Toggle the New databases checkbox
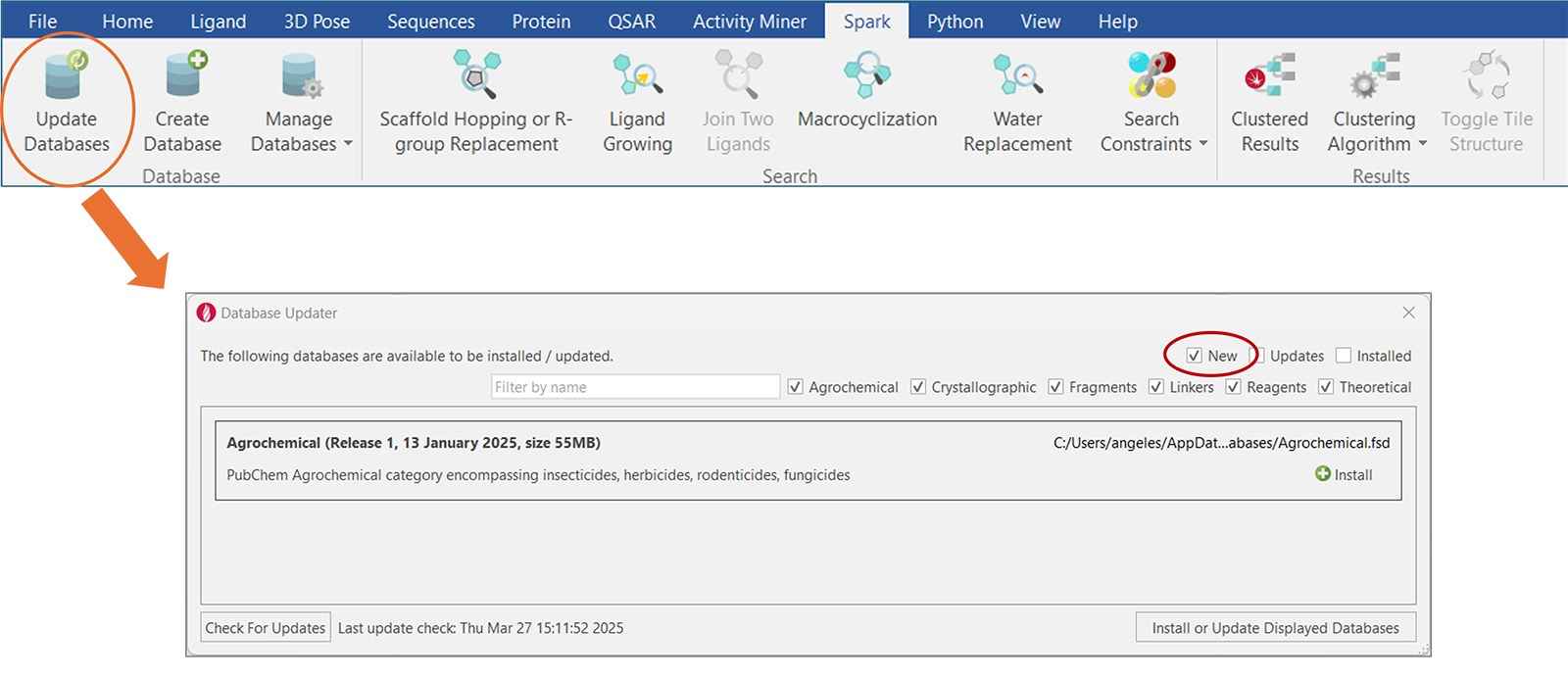This screenshot has height=679, width=1568. 1194,356
